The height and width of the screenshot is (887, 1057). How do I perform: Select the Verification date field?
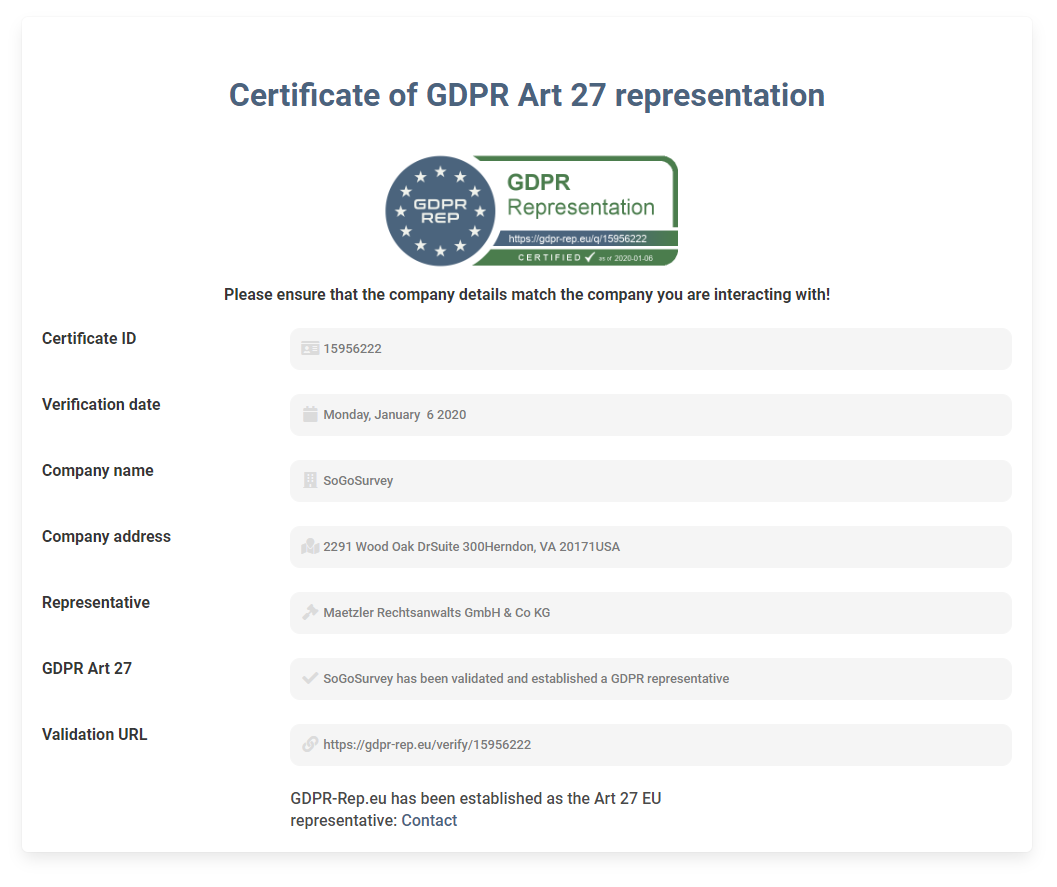pos(650,415)
